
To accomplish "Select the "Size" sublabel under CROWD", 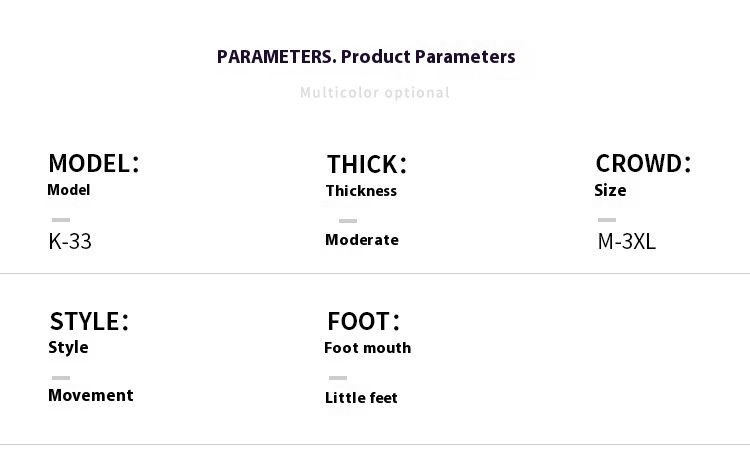I will click(x=610, y=190).
